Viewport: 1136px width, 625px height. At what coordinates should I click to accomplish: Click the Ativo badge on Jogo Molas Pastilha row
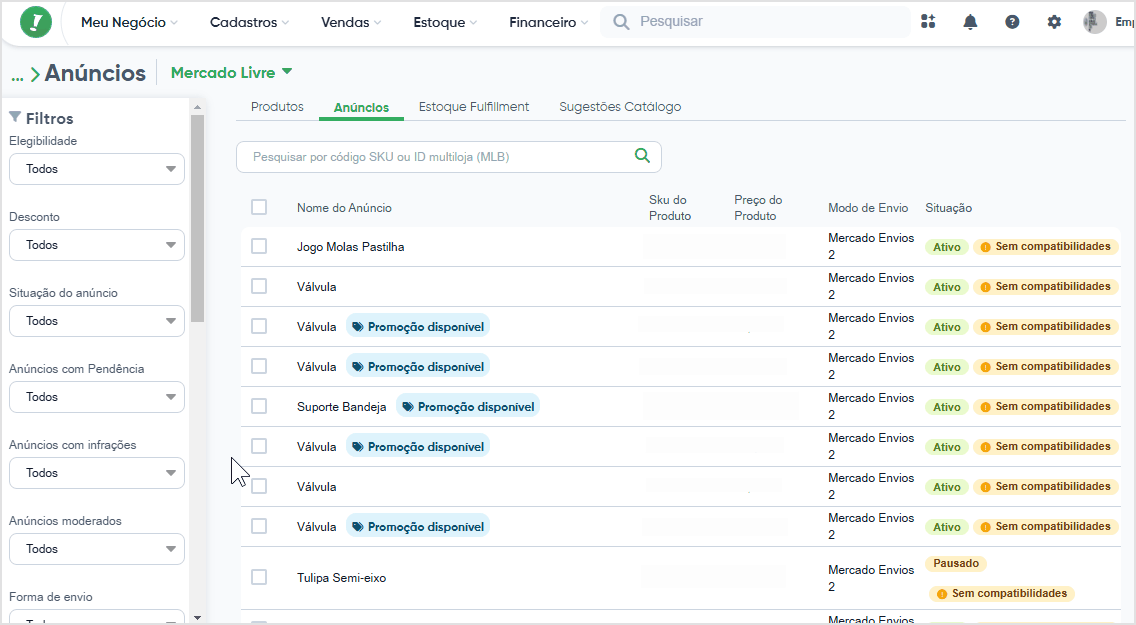pyautogui.click(x=946, y=247)
